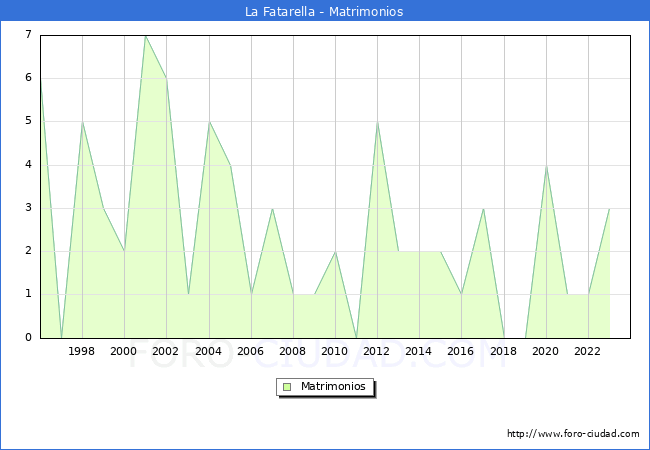Click the 2006 x-axis label

[251, 351]
